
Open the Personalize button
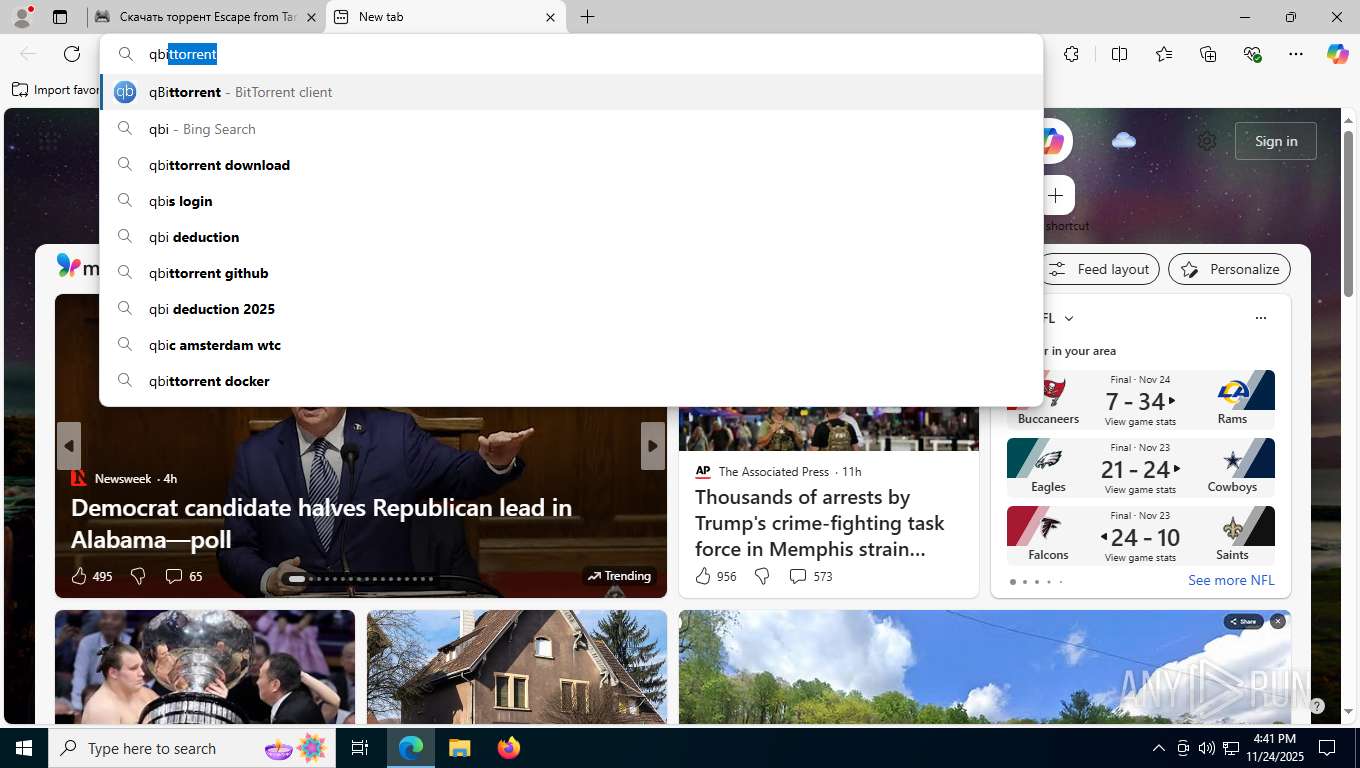tap(1229, 269)
